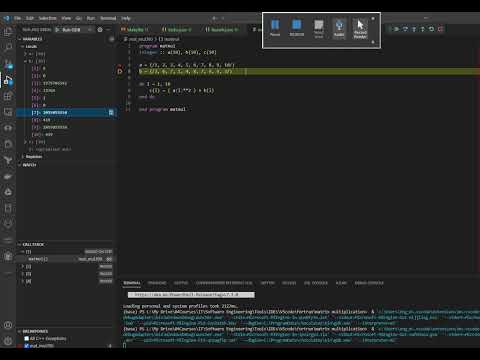Open the Accounts menu icon
This screenshot has width=480, height=360.
pos(8,325)
